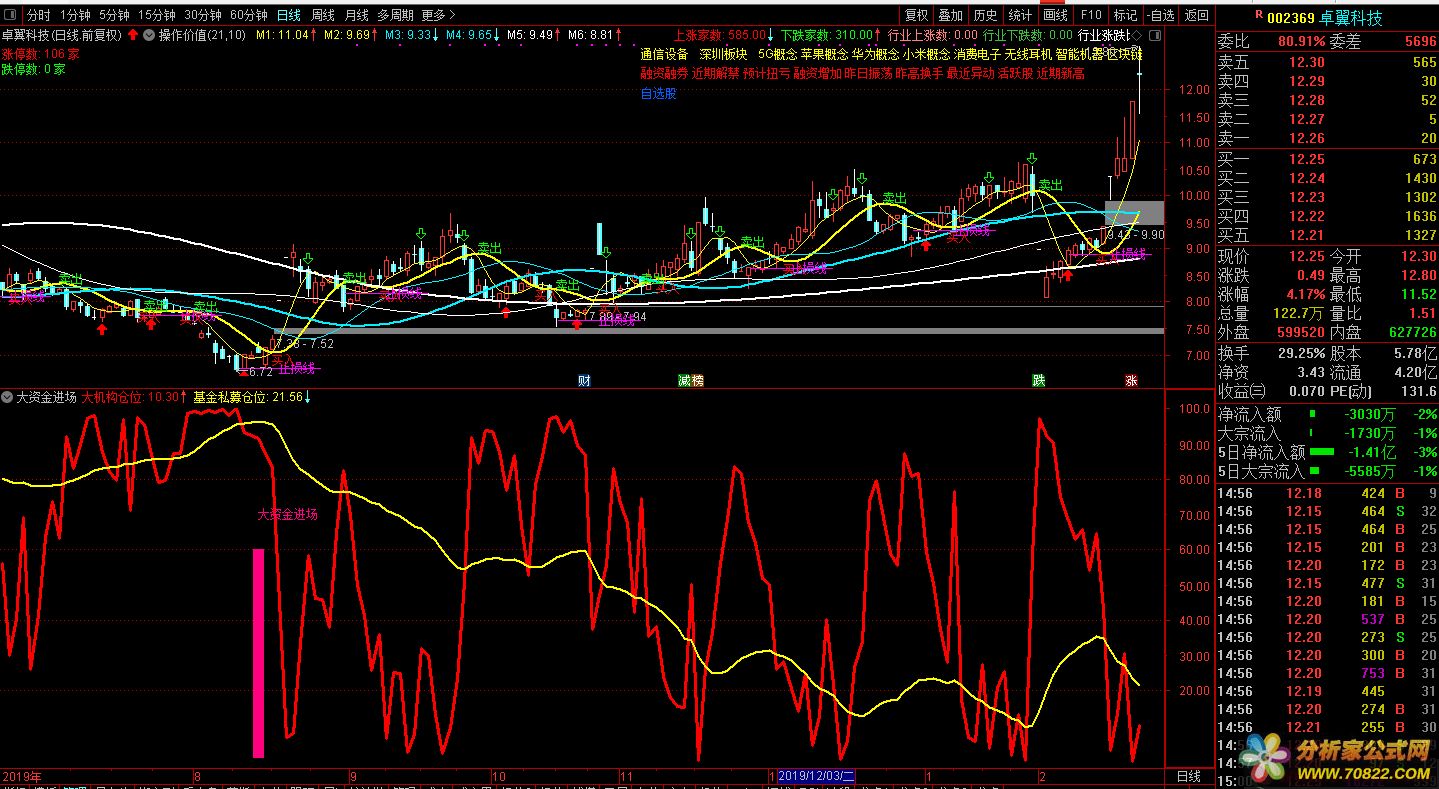Select the 30分钟 period tab
The image size is (1439, 789).
[x=203, y=15]
